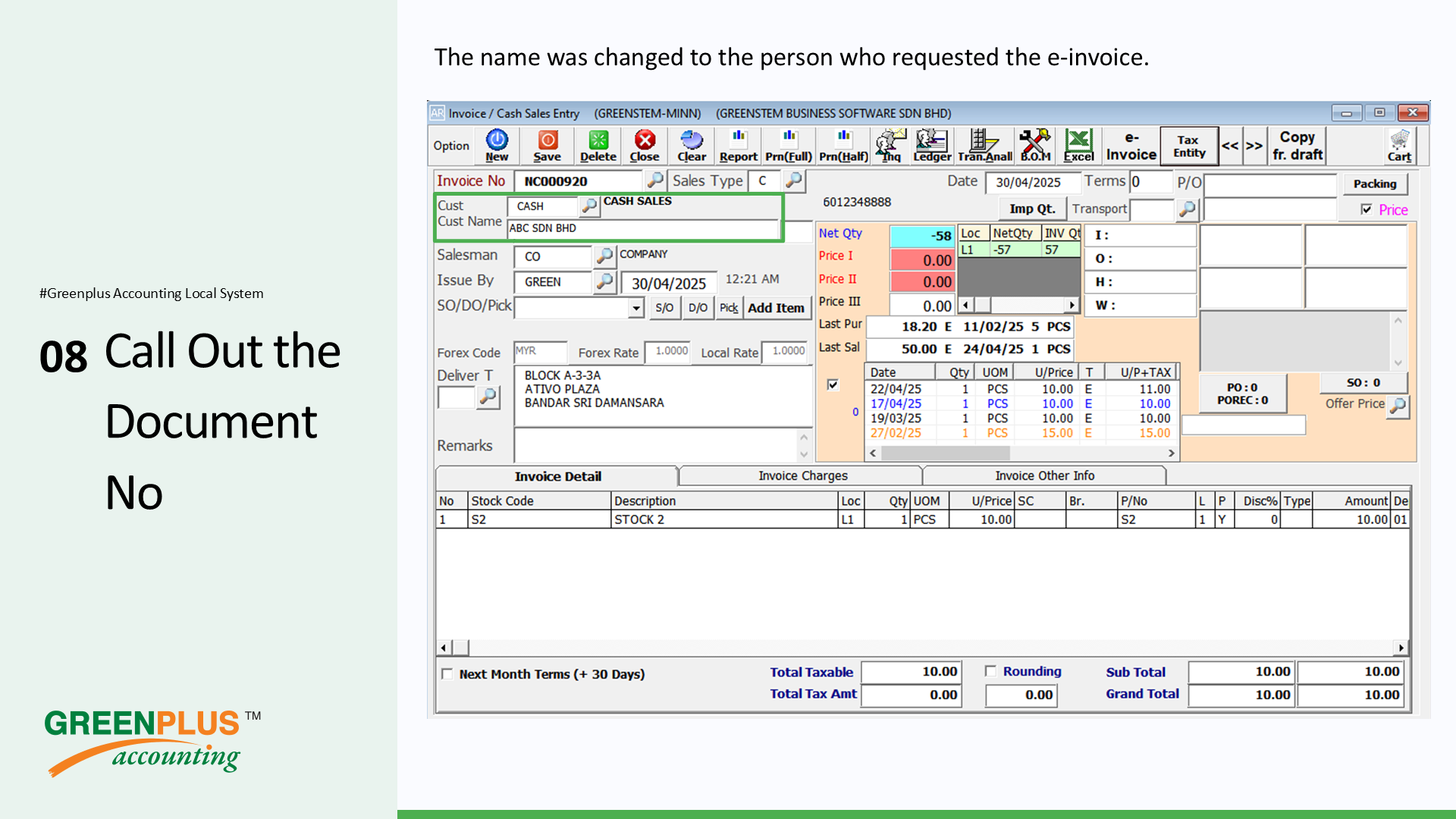This screenshot has width=1456, height=819.
Task: Click the Add Item button
Action: (x=776, y=308)
